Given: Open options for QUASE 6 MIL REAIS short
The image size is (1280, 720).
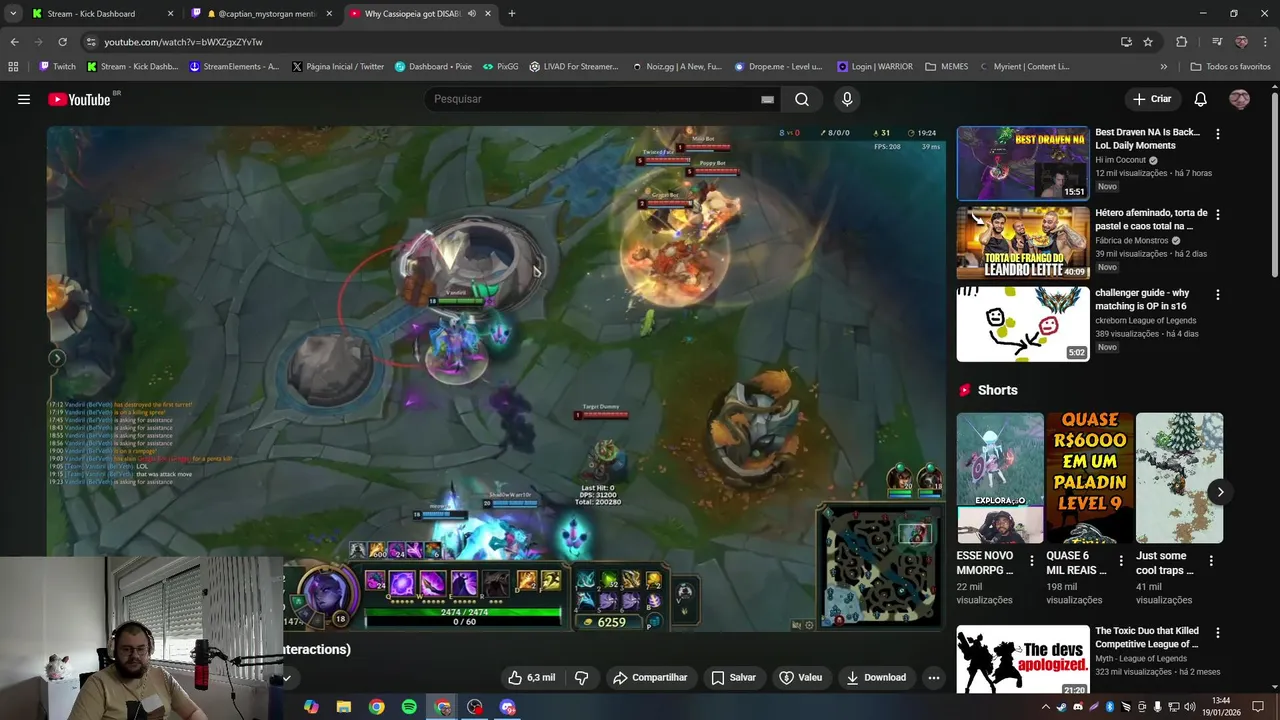Looking at the screenshot, I should click(1121, 562).
